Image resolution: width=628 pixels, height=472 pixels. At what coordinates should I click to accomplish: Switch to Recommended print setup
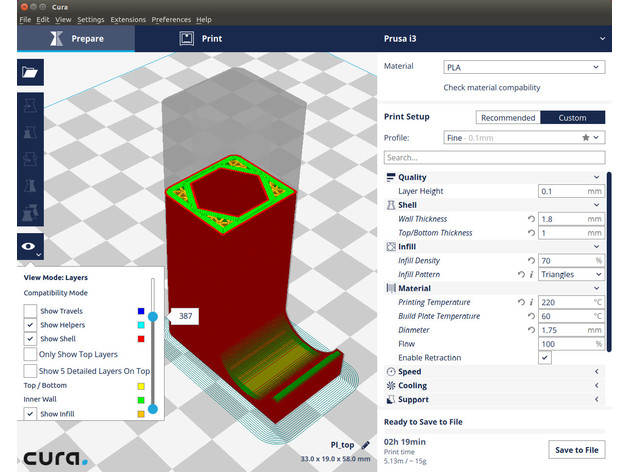[x=508, y=117]
